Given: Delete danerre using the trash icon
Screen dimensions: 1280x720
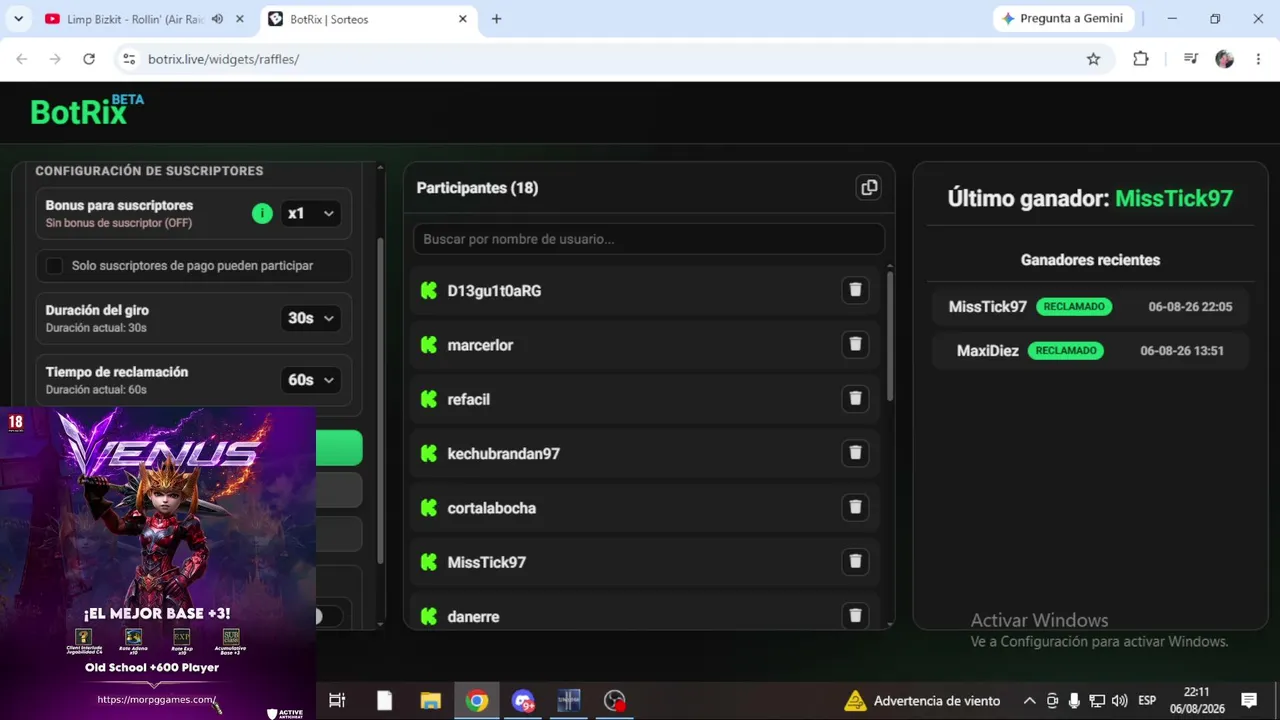Looking at the screenshot, I should pyautogui.click(x=855, y=616).
